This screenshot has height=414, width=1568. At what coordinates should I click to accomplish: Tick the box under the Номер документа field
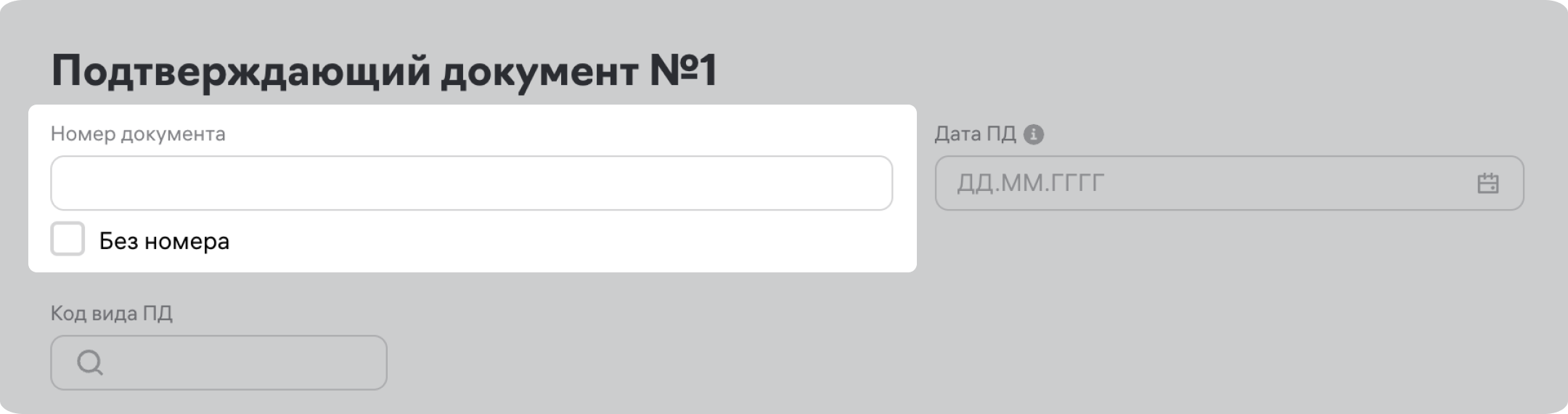click(x=68, y=239)
